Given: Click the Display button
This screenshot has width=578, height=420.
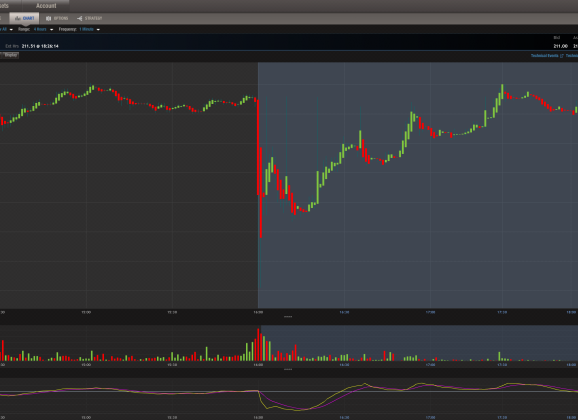Looking at the screenshot, I should click(11, 55).
